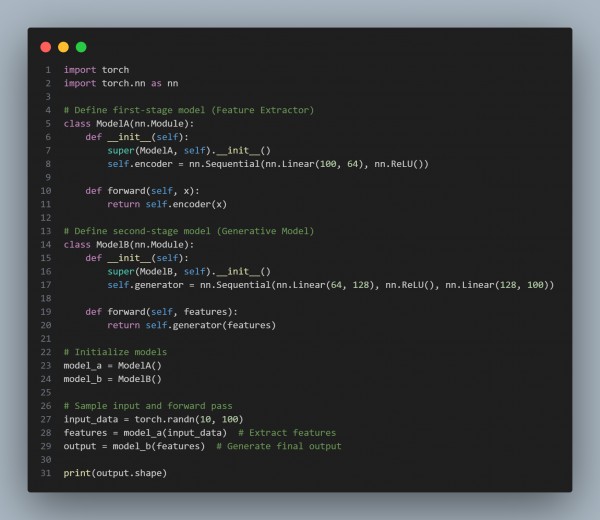
Task: Click 'features = model_a(input_data)' code
Action: (145, 433)
